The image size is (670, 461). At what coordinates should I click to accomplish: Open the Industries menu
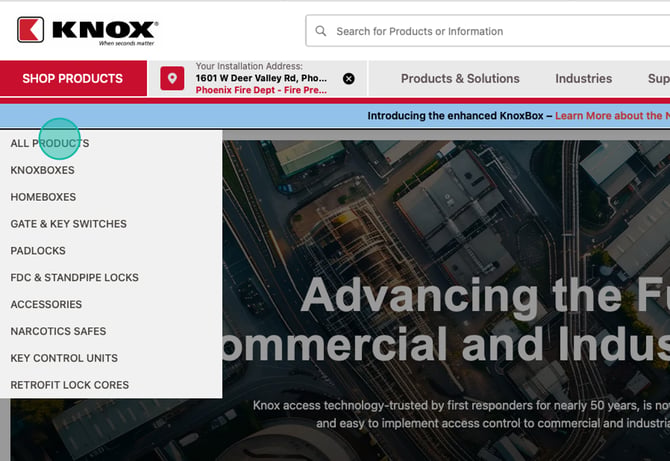tap(583, 79)
